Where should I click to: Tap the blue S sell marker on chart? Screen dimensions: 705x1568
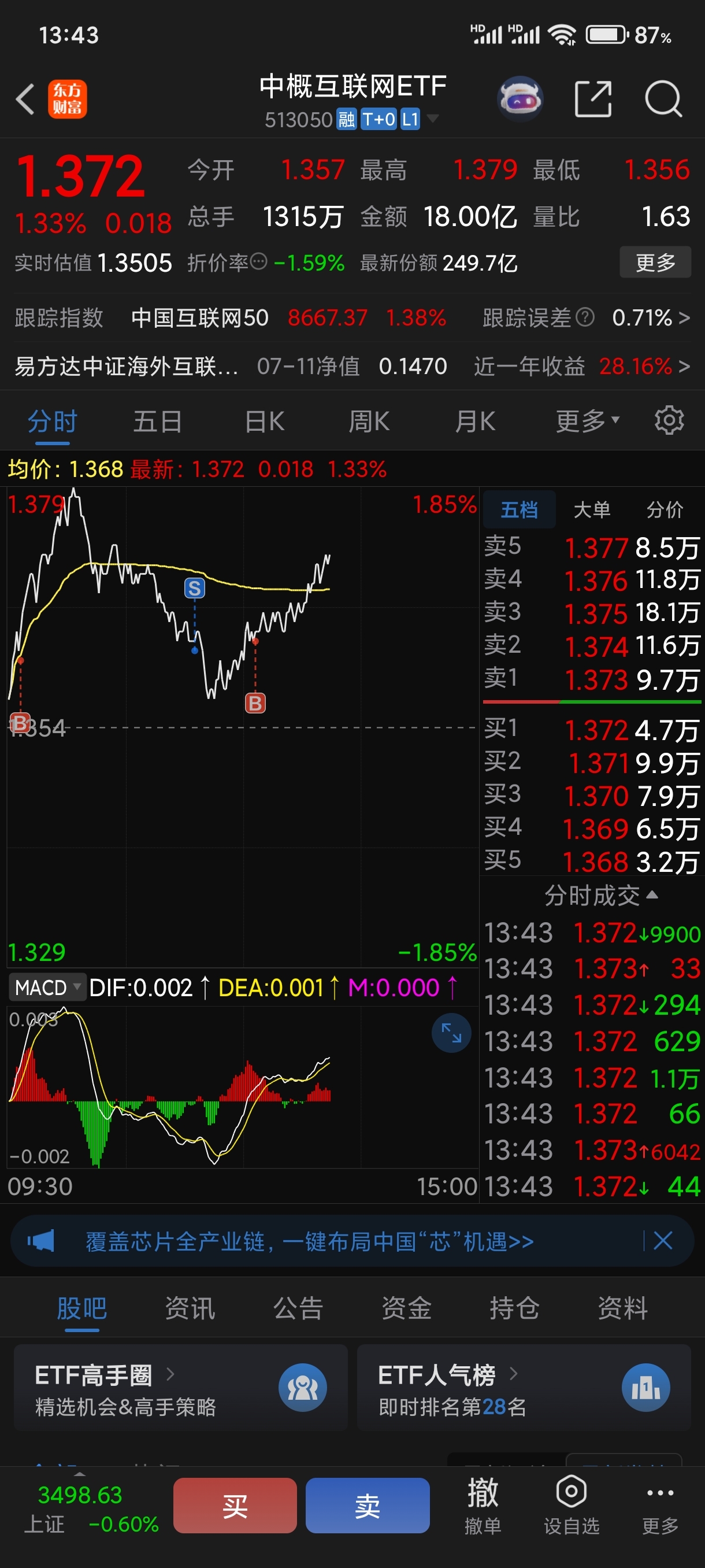coord(195,588)
